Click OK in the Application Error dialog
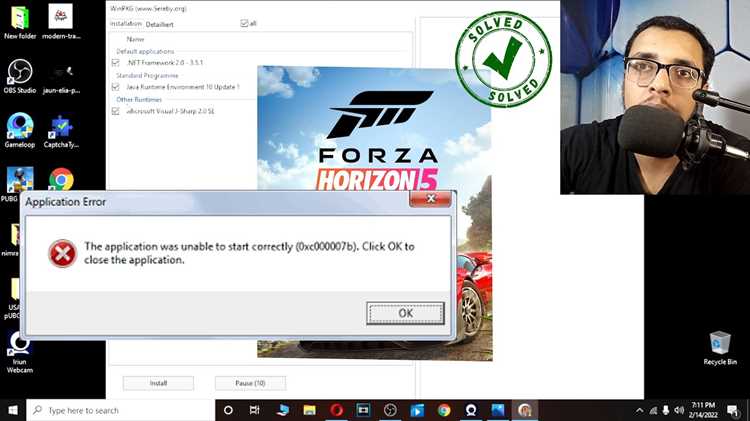This screenshot has width=750, height=421. tap(405, 313)
